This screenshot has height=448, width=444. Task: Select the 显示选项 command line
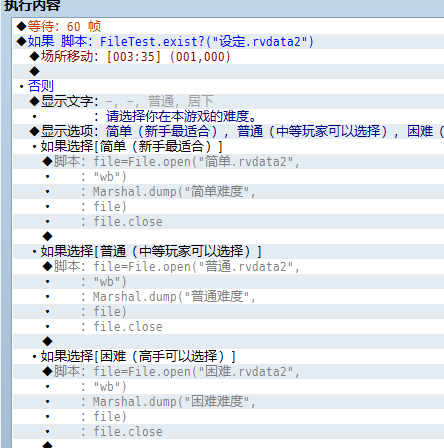[228, 131]
